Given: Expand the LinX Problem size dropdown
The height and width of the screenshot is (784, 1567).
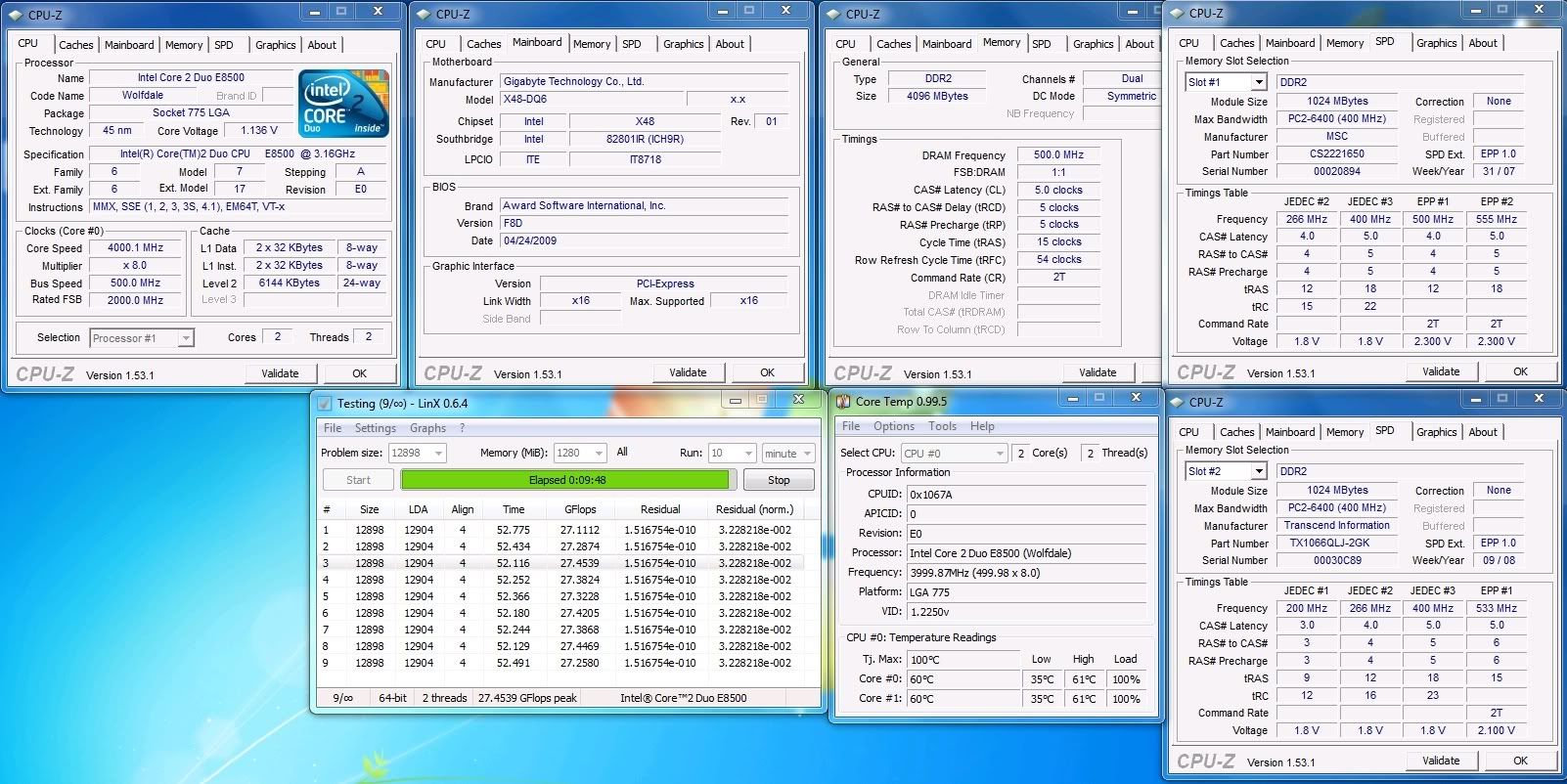Looking at the screenshot, I should 438,454.
